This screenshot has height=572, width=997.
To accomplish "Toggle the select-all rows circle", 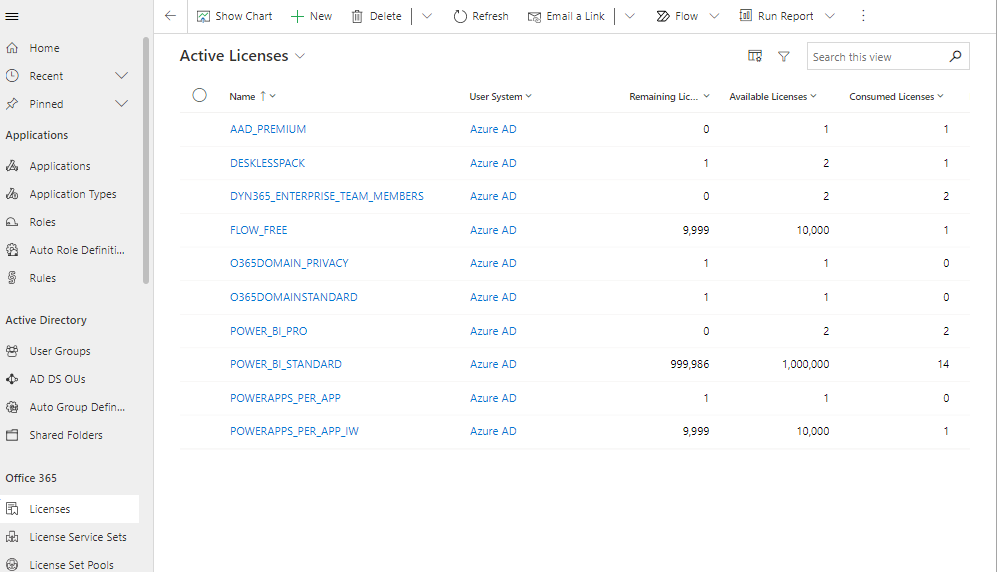I will point(199,95).
